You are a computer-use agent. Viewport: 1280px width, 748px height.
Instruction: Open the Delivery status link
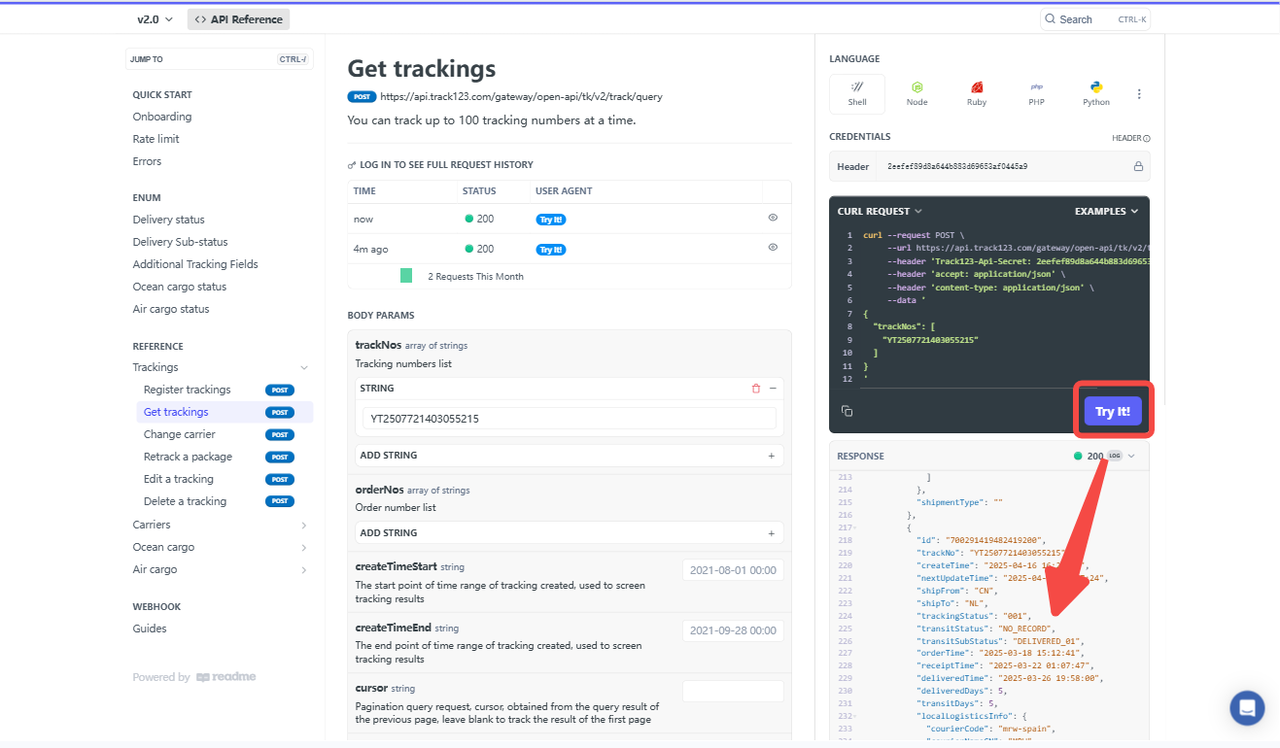click(x=168, y=220)
